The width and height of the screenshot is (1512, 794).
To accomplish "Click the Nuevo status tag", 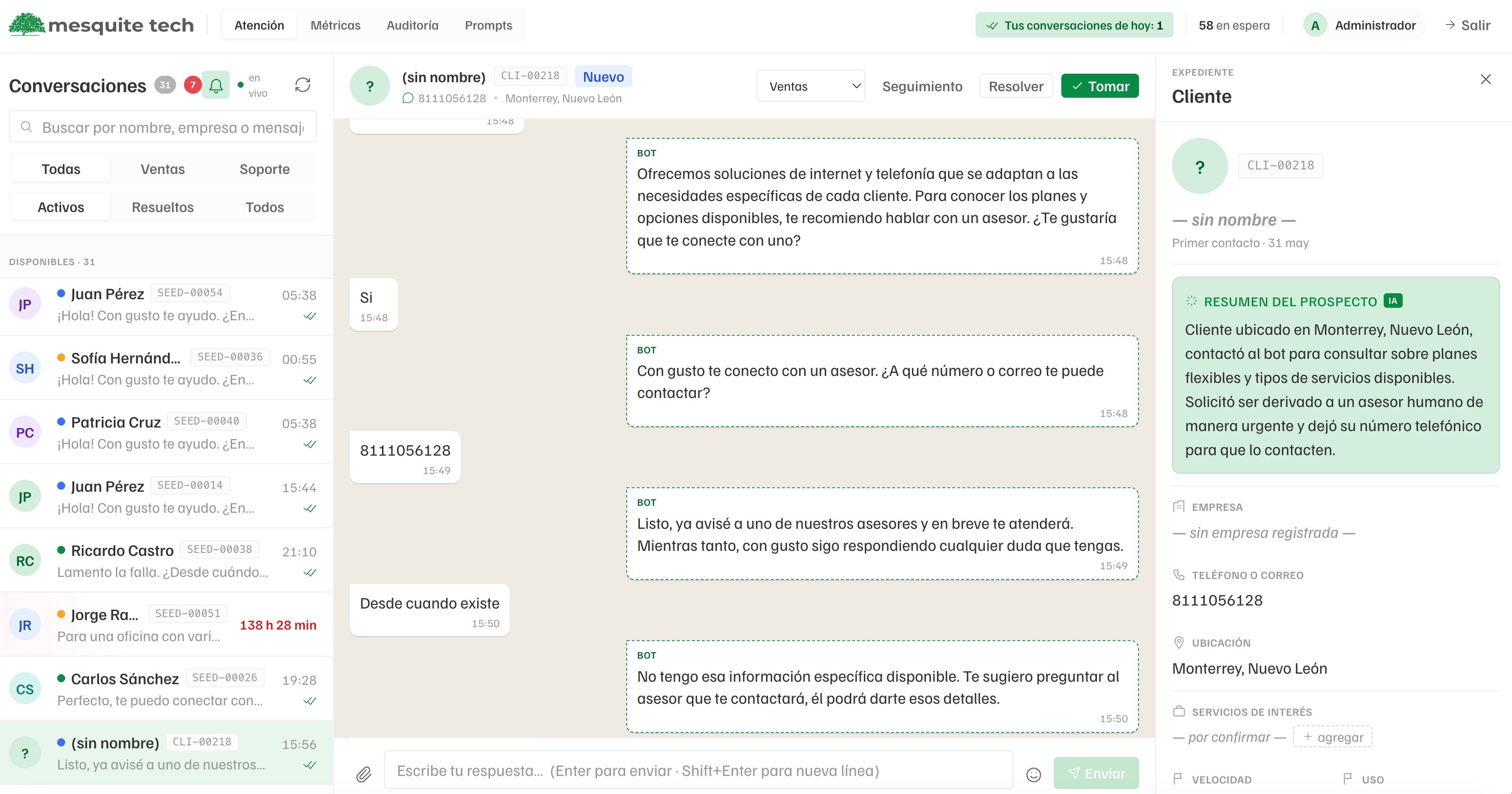I will pos(603,76).
